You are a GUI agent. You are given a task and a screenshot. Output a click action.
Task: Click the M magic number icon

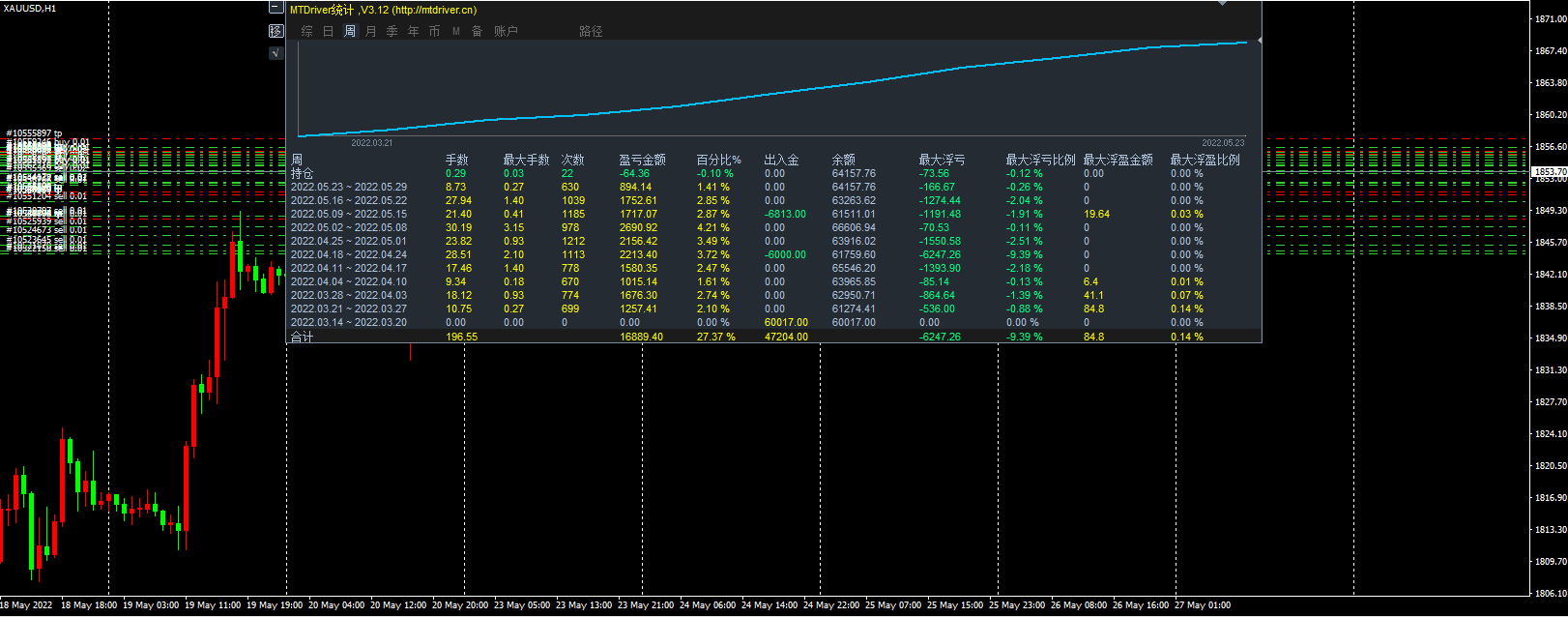click(x=456, y=31)
